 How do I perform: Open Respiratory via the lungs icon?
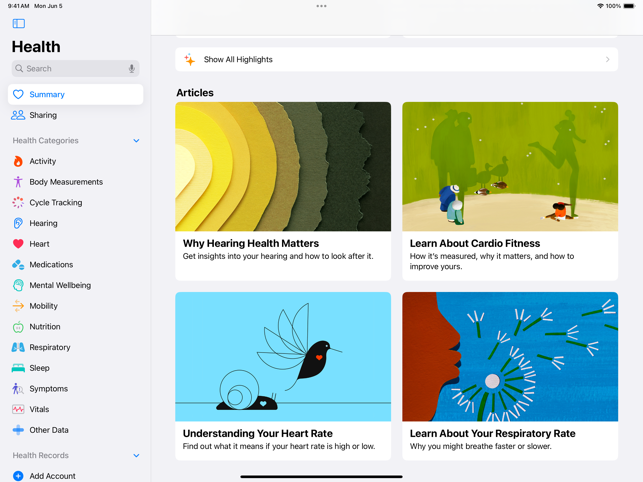(x=18, y=347)
